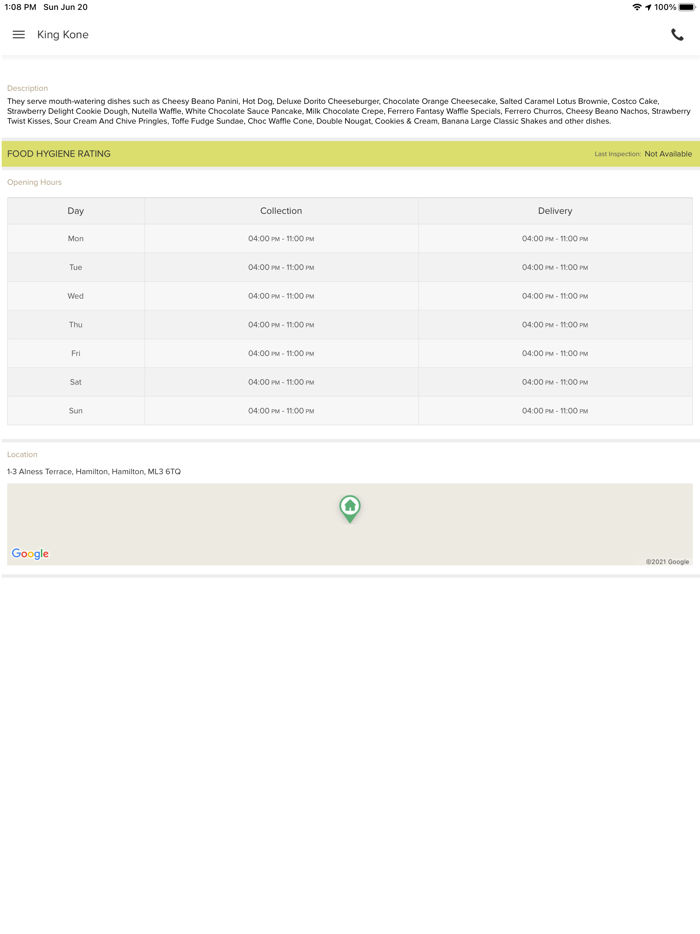
Task: Open the hamburger menu
Action: [19, 35]
